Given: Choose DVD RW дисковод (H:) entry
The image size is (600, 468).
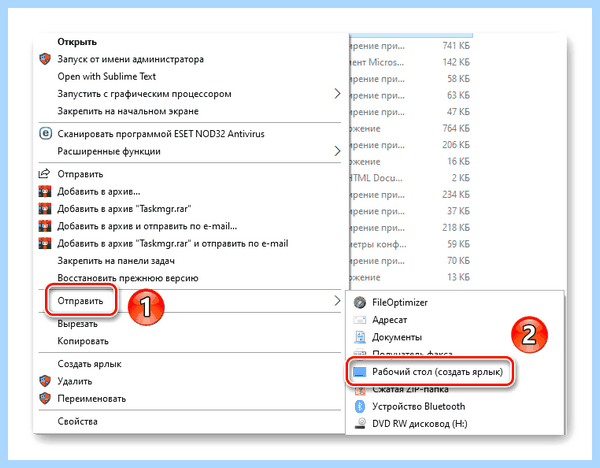Looking at the screenshot, I should 420,424.
